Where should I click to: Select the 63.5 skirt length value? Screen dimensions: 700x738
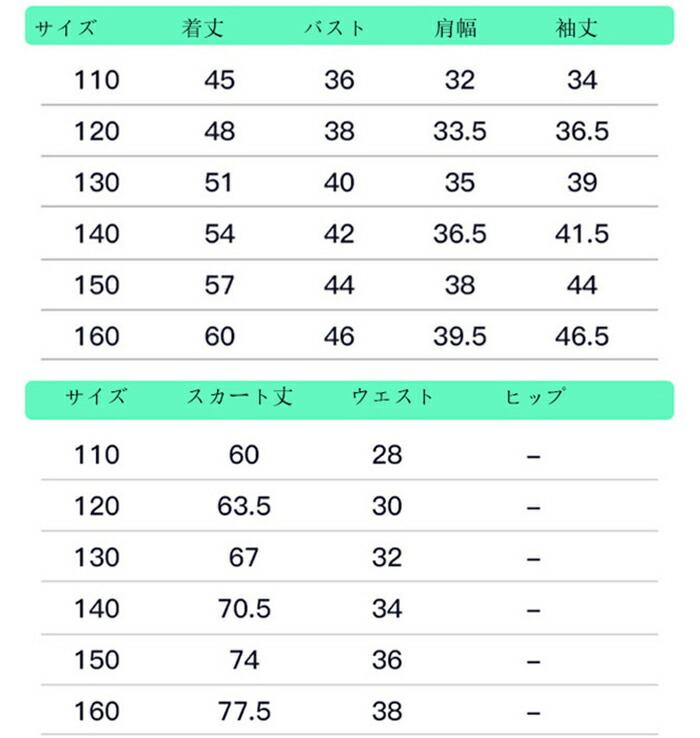[244, 506]
